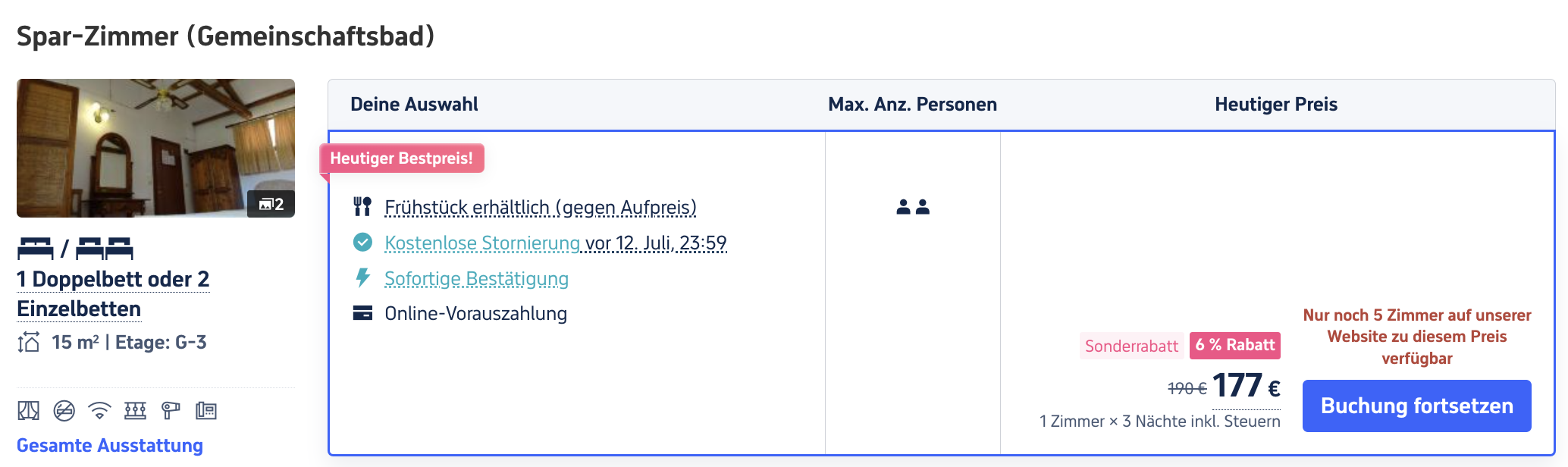Click the twin beds icon
The image size is (1568, 467).
click(104, 249)
